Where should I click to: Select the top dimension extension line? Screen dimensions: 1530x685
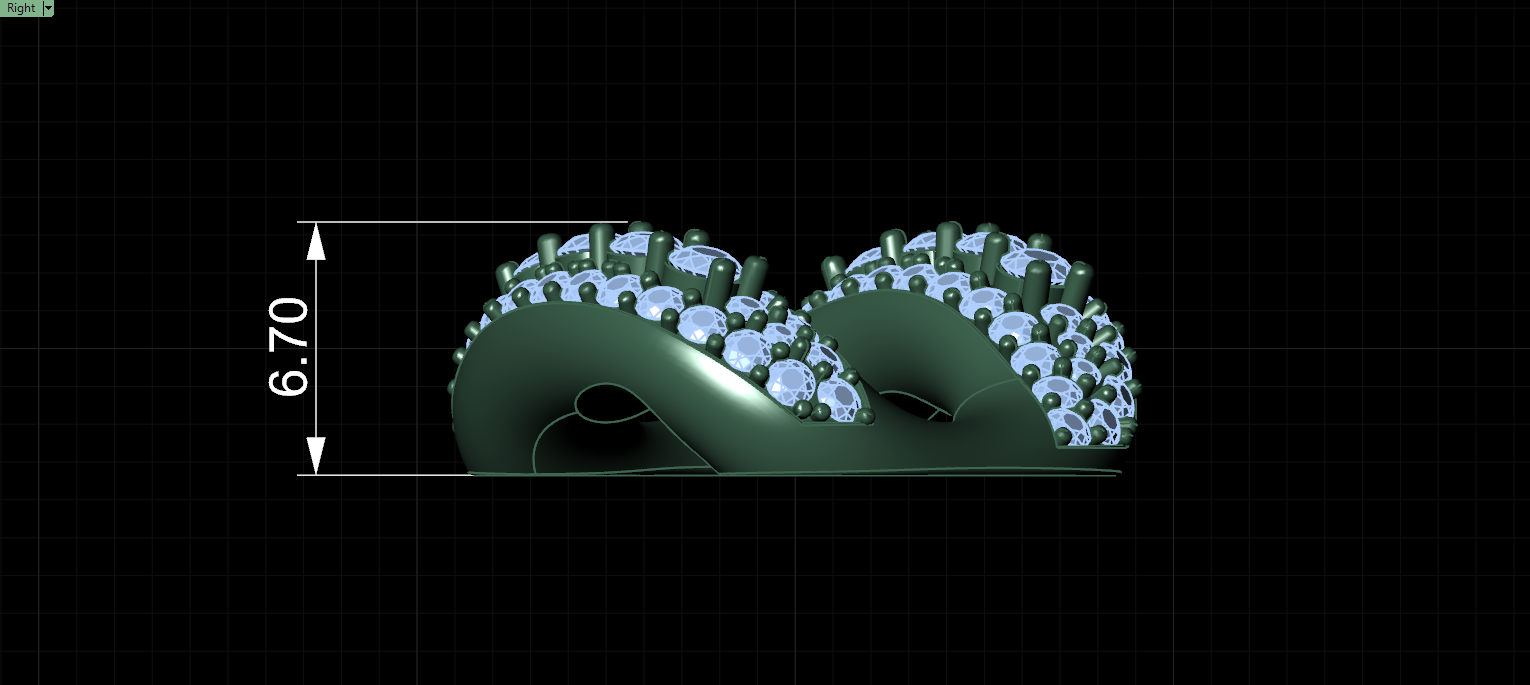[x=462, y=222]
